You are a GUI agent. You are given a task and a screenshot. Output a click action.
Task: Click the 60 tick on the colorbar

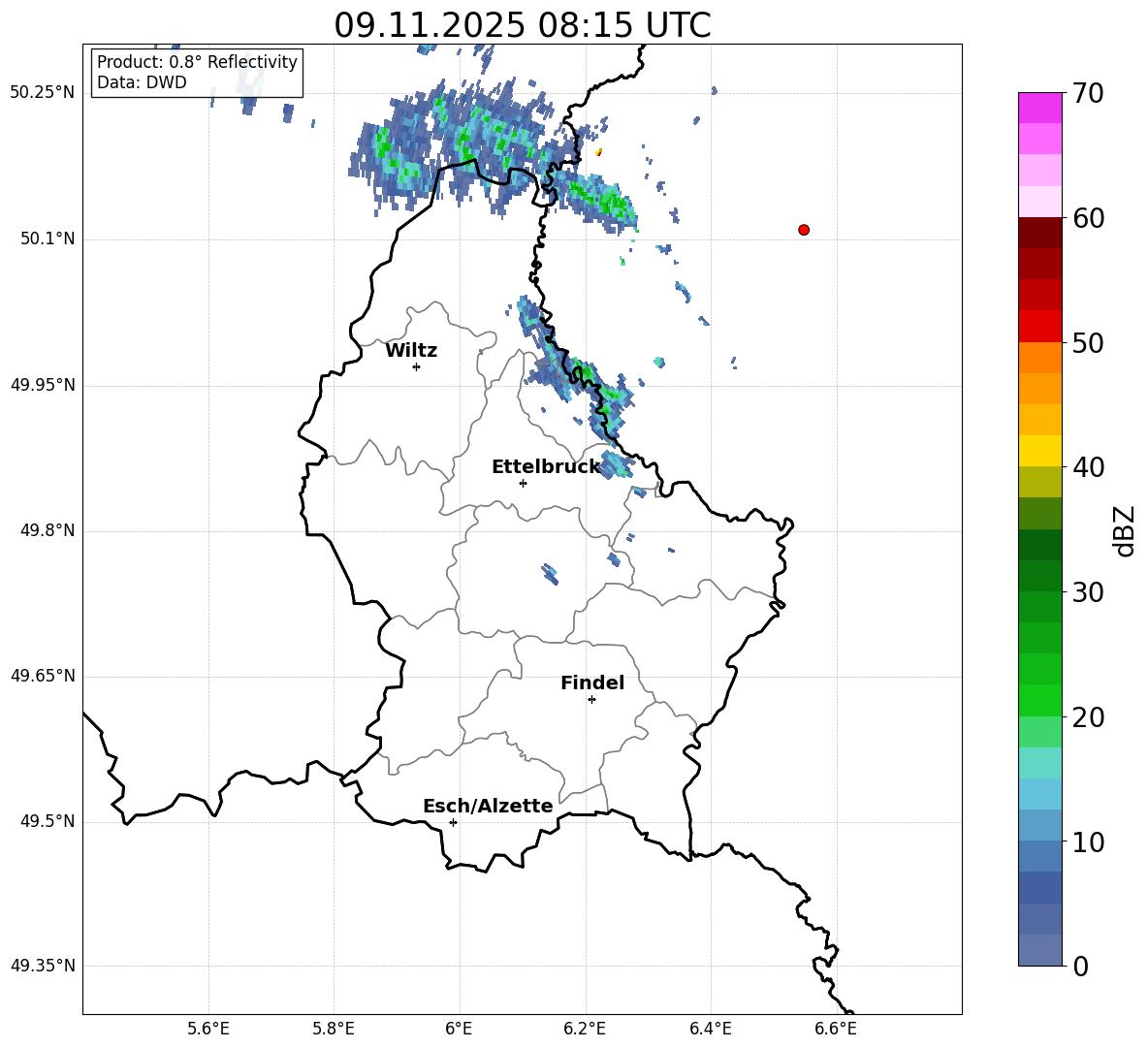point(1088,218)
